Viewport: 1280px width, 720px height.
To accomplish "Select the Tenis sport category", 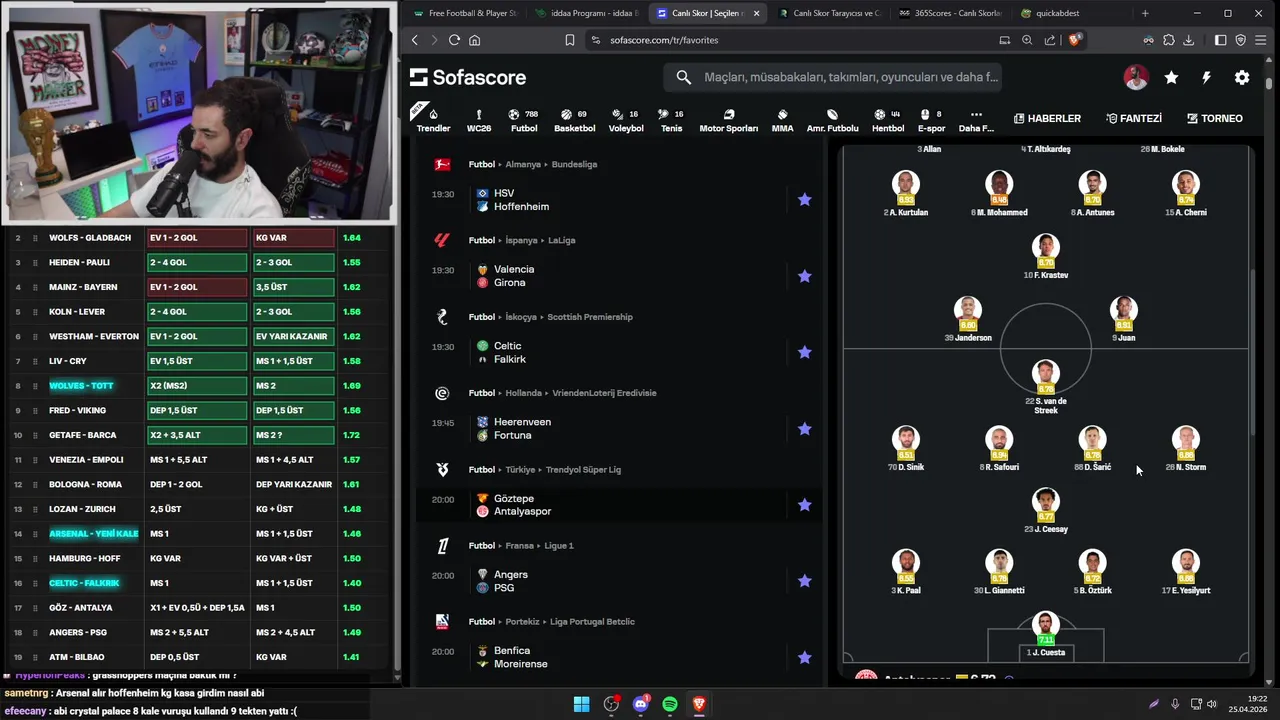I will click(671, 120).
